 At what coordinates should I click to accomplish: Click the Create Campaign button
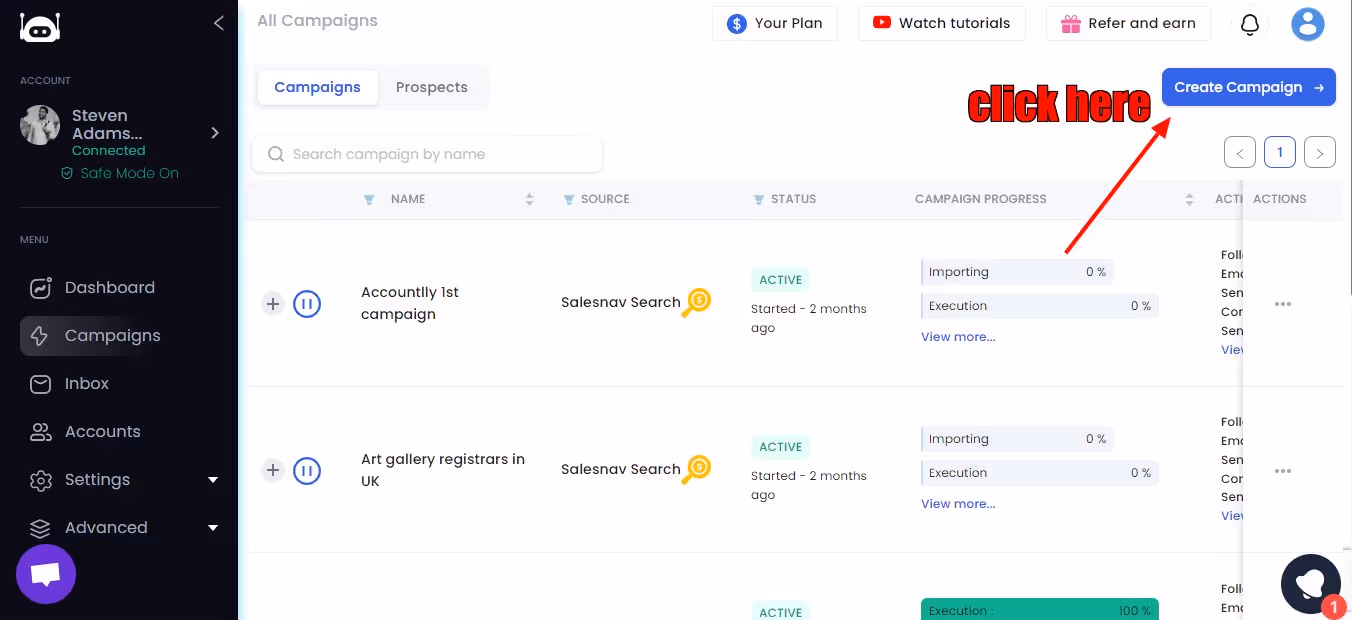point(1248,87)
